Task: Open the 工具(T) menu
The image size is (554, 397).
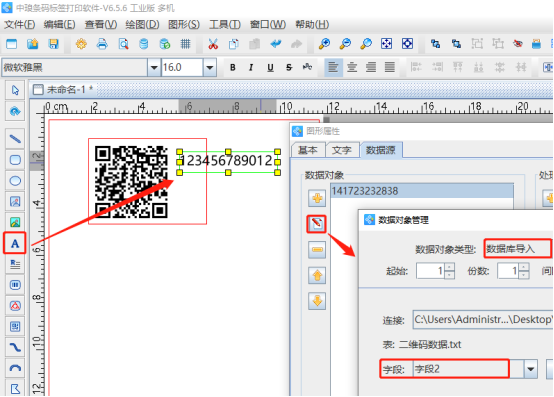Action: click(225, 24)
